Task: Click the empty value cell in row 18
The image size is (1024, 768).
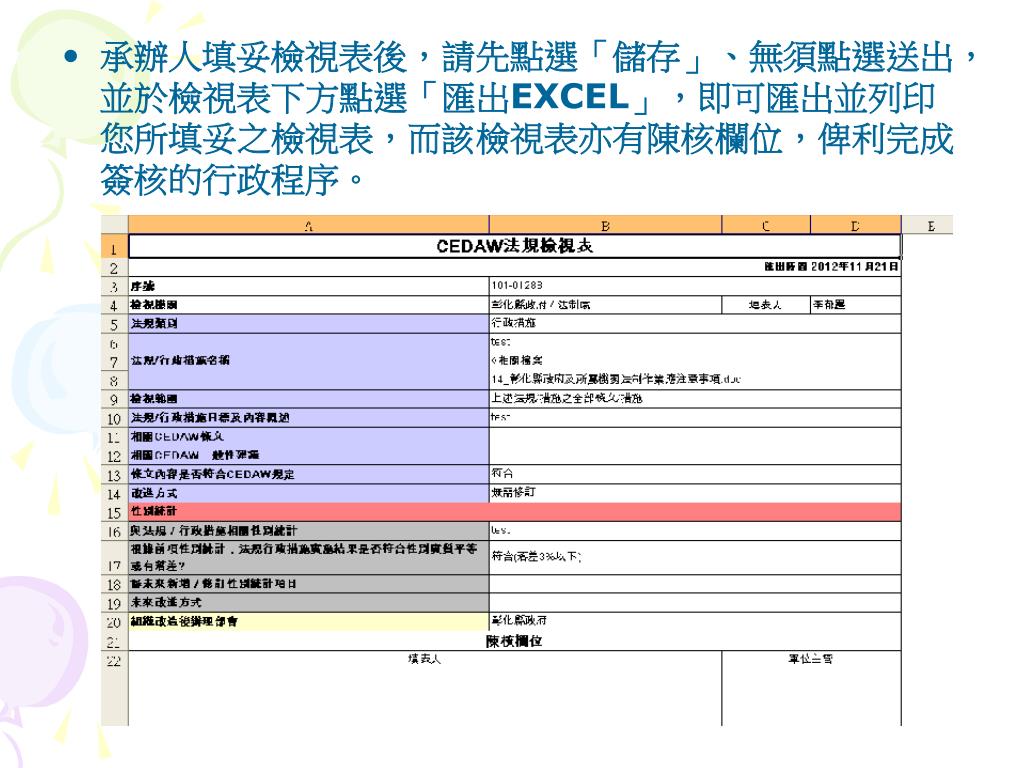Action: point(695,584)
